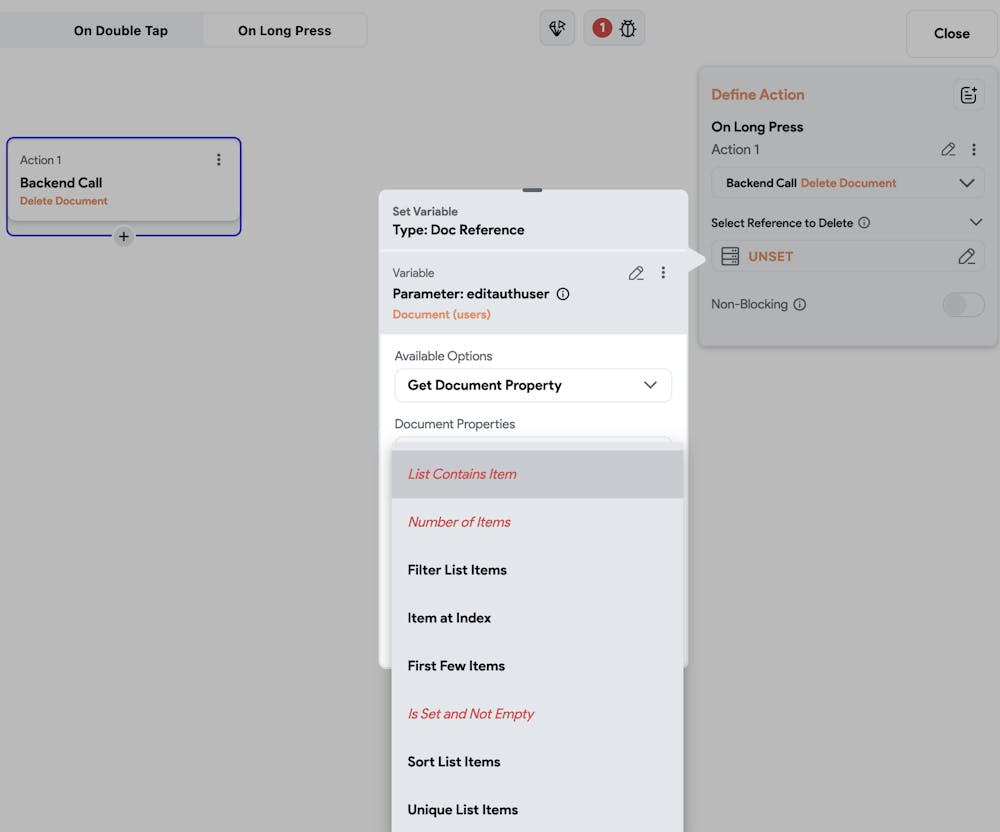Select Filter List Items option

[x=457, y=570]
